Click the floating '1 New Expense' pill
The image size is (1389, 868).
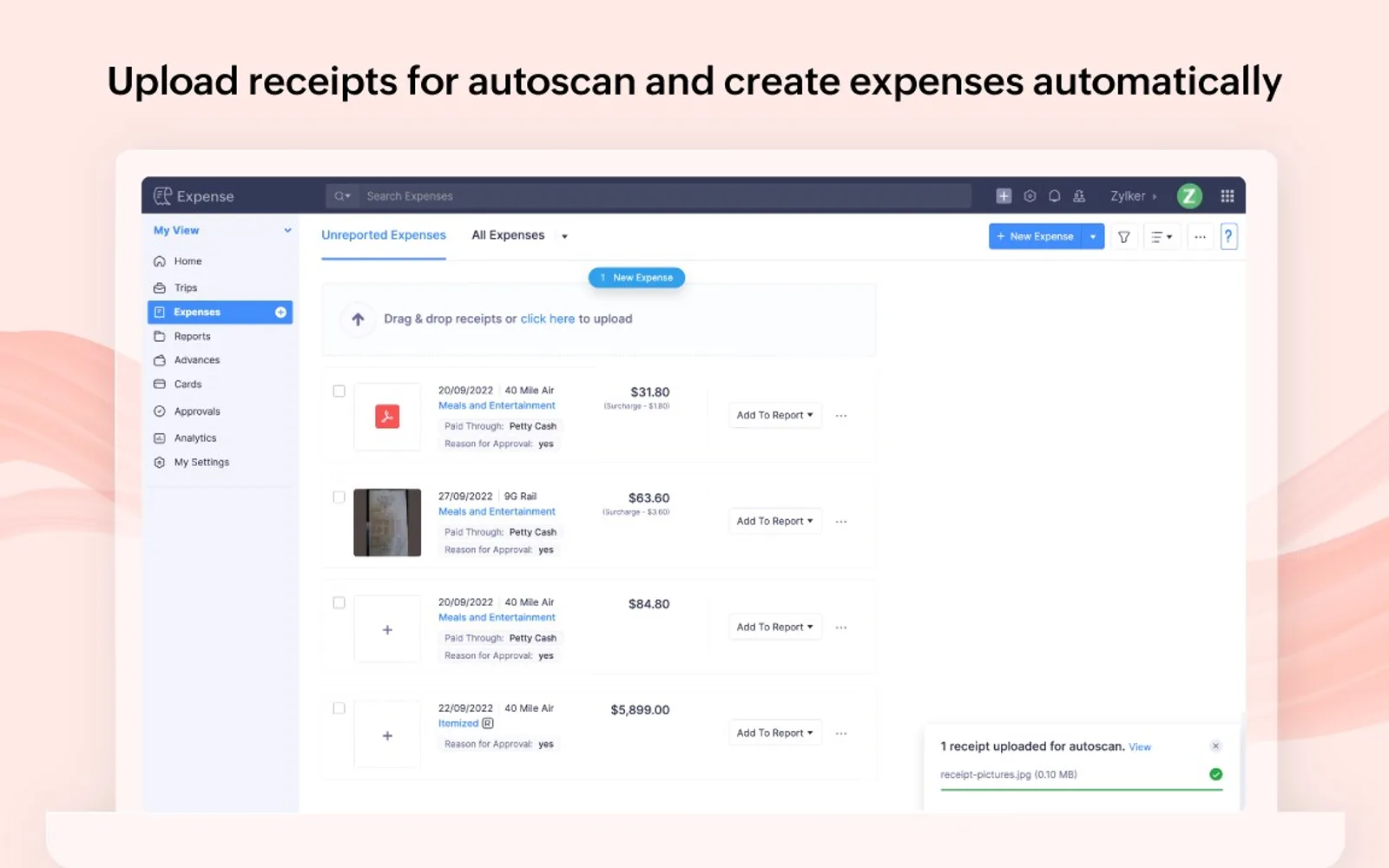pyautogui.click(x=636, y=278)
